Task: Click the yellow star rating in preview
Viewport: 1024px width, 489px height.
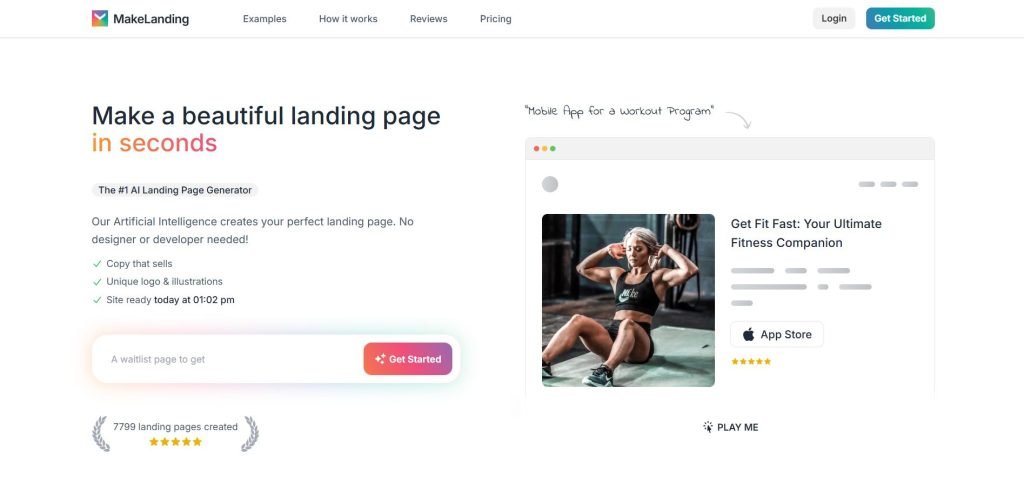Action: [x=751, y=361]
